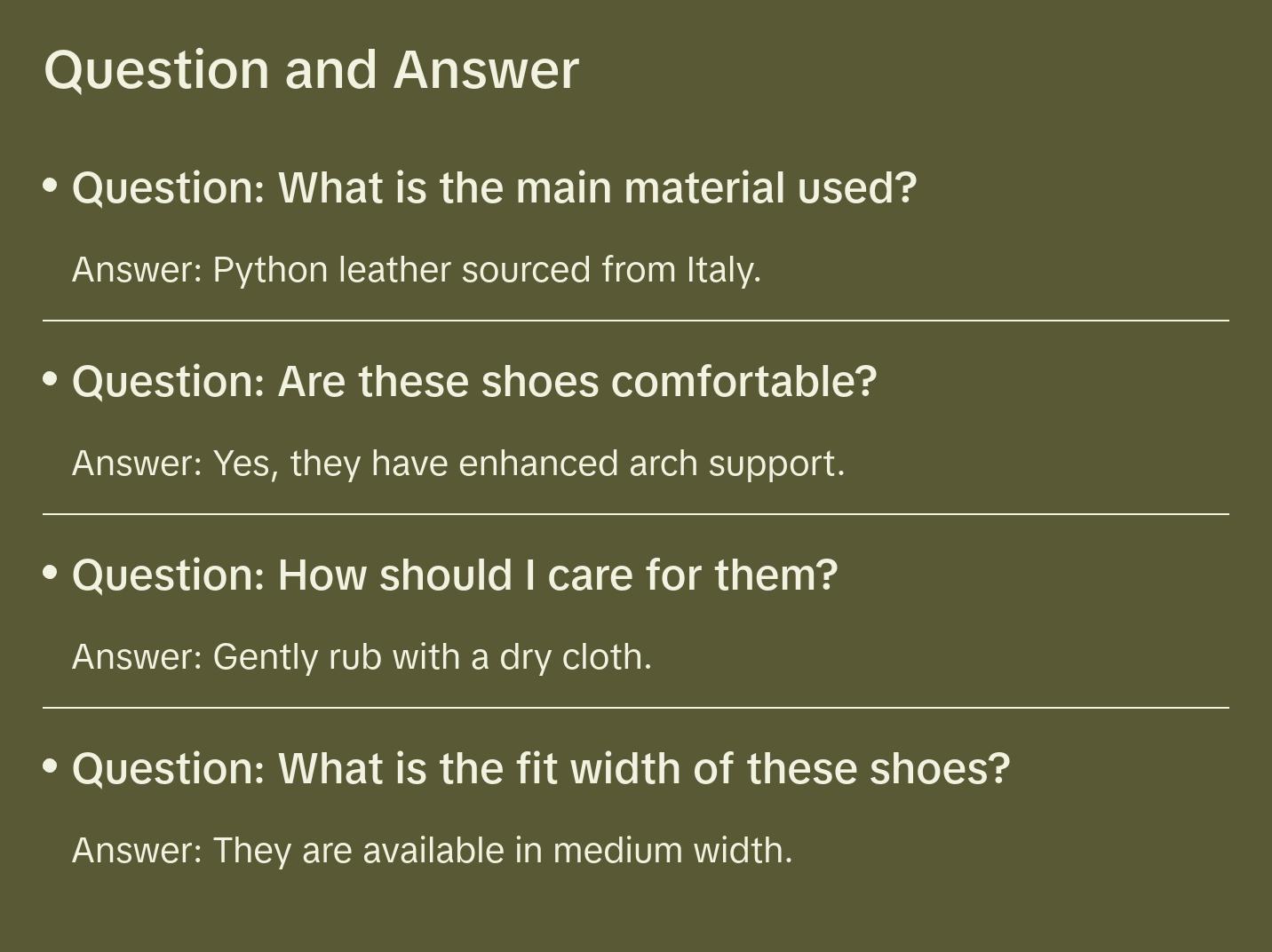Select the "How should I care for them?" question
This screenshot has height=952, width=1272.
pyautogui.click(x=455, y=575)
